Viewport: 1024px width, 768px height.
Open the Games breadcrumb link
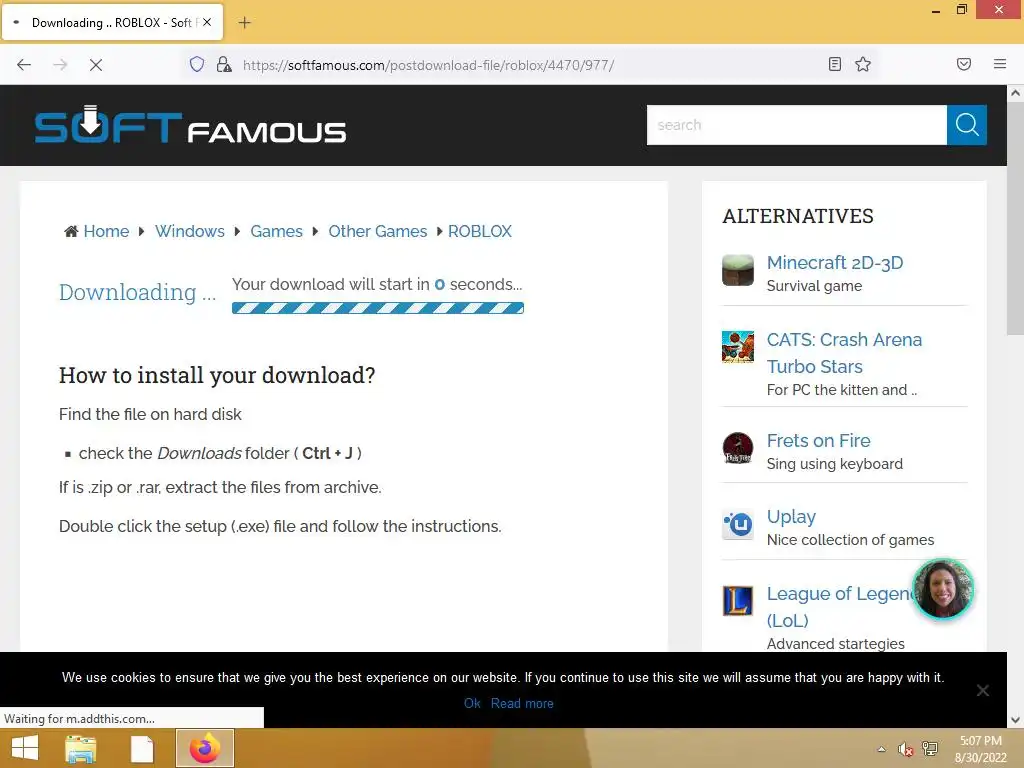[x=276, y=231]
